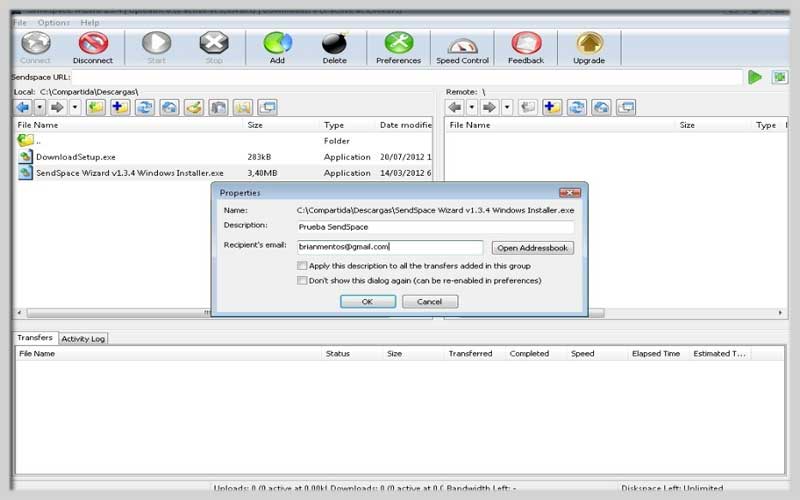
Task: Click the gray Local pane icon after the brush
Action: 218,107
